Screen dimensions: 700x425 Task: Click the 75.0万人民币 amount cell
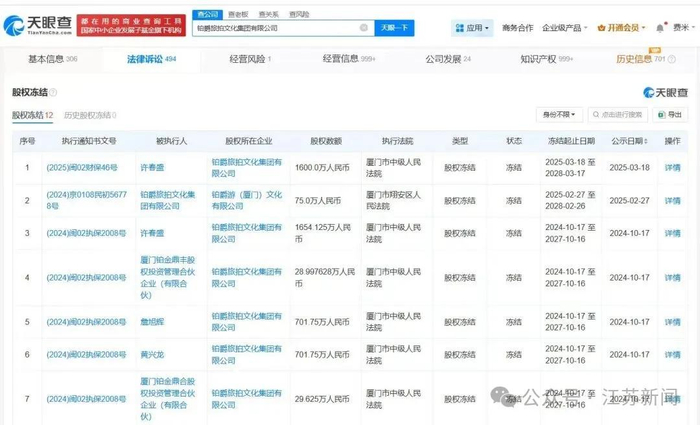point(317,200)
